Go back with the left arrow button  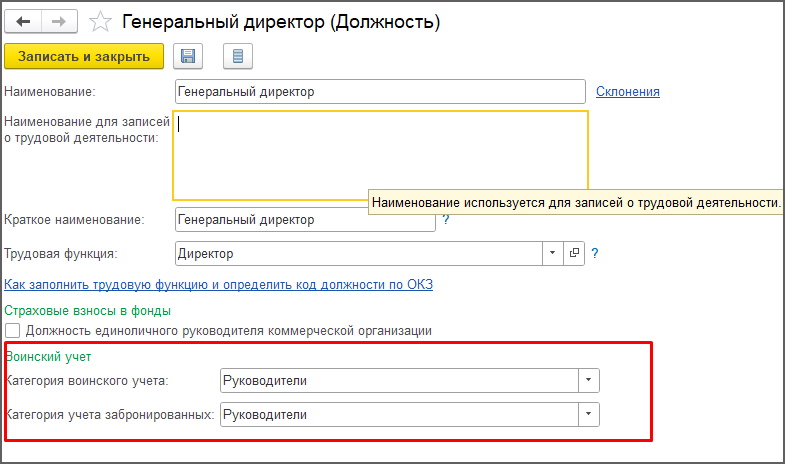coord(23,22)
